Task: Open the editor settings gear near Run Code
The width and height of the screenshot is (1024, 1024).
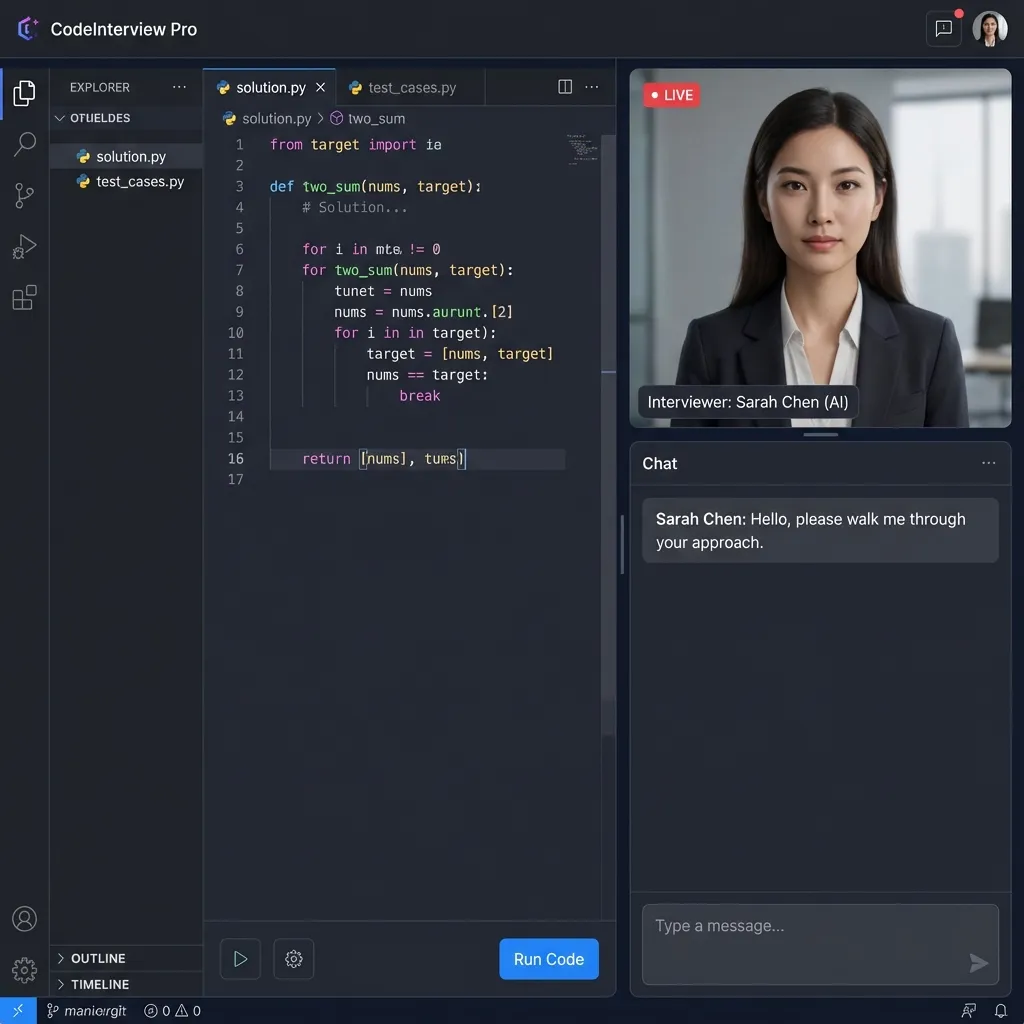Action: click(x=293, y=958)
